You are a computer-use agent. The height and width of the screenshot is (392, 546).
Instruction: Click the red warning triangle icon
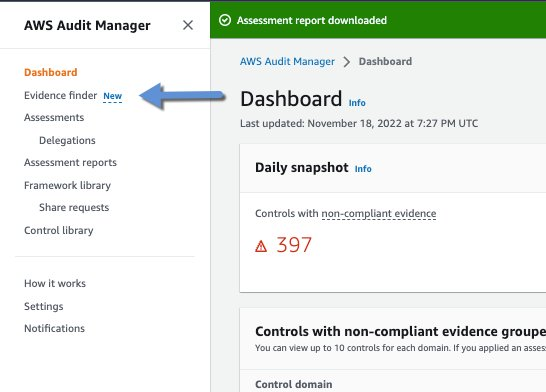[x=261, y=246]
